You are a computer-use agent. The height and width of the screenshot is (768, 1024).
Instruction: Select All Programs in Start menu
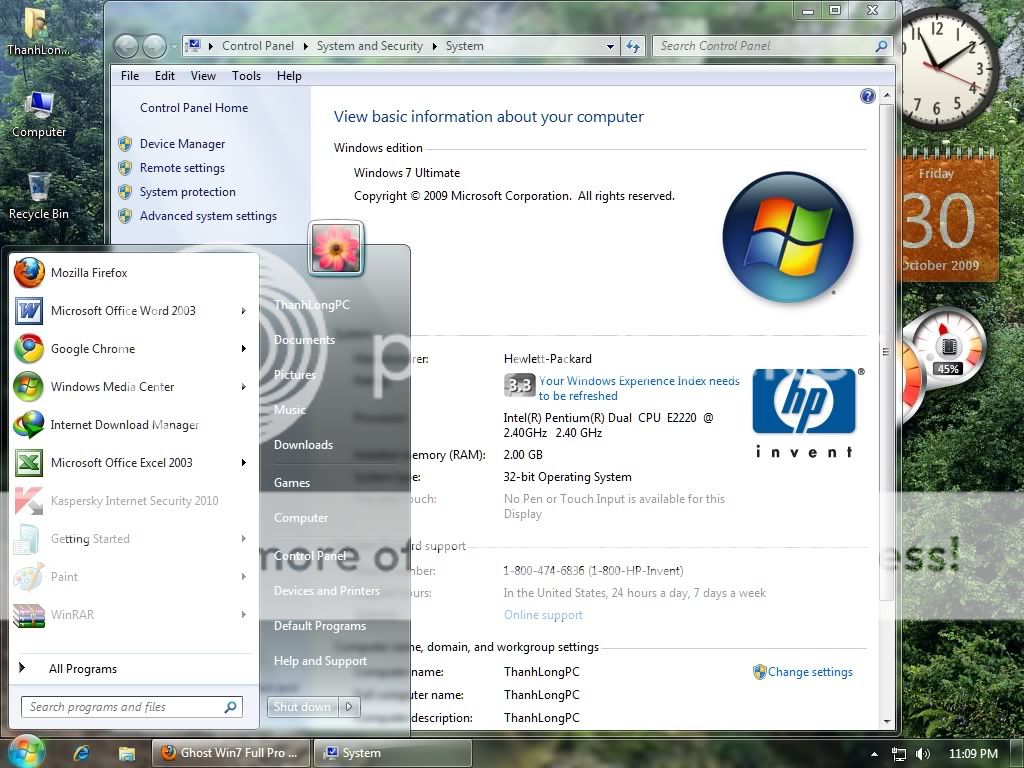tap(83, 669)
